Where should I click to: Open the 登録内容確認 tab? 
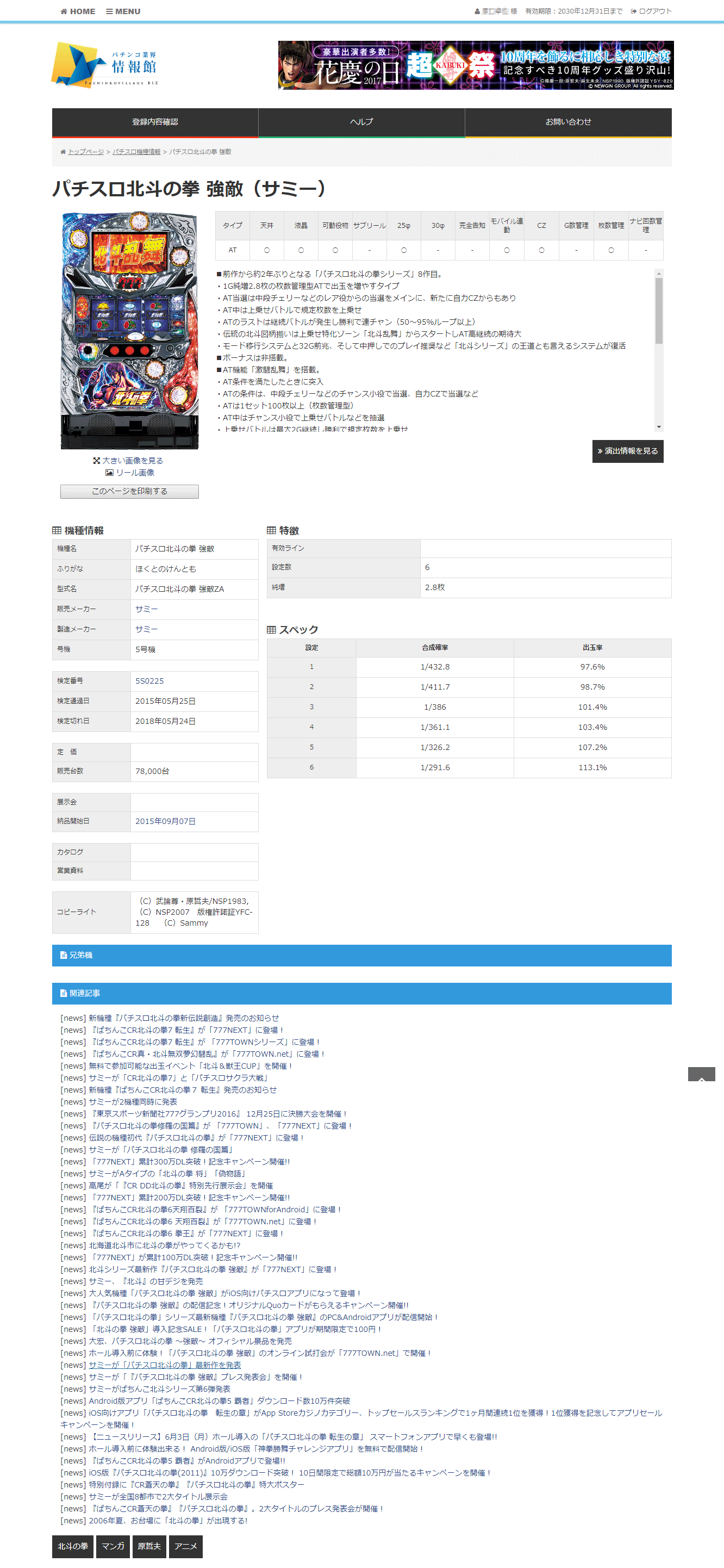pyautogui.click(x=155, y=122)
